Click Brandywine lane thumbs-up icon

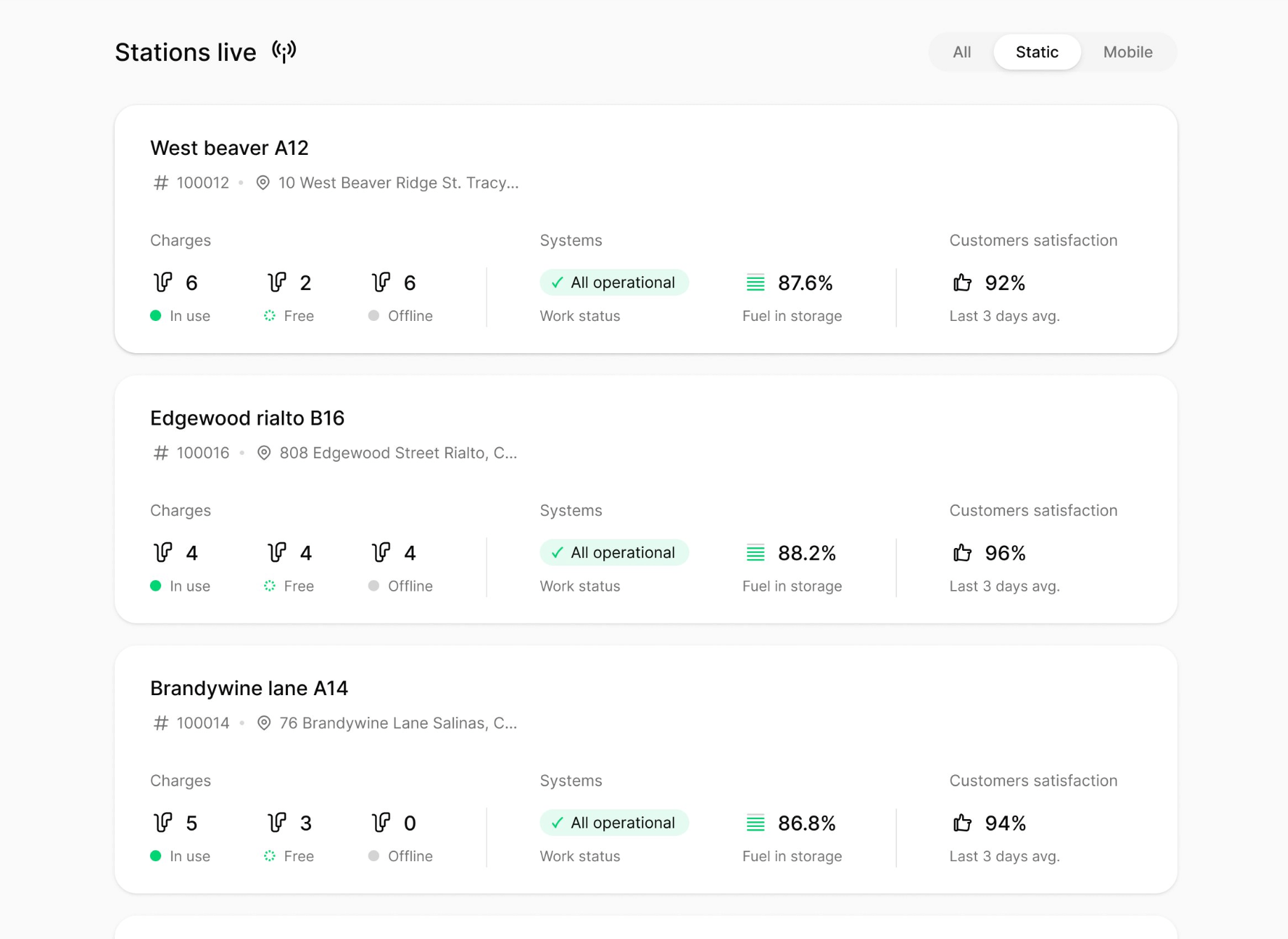coord(962,823)
